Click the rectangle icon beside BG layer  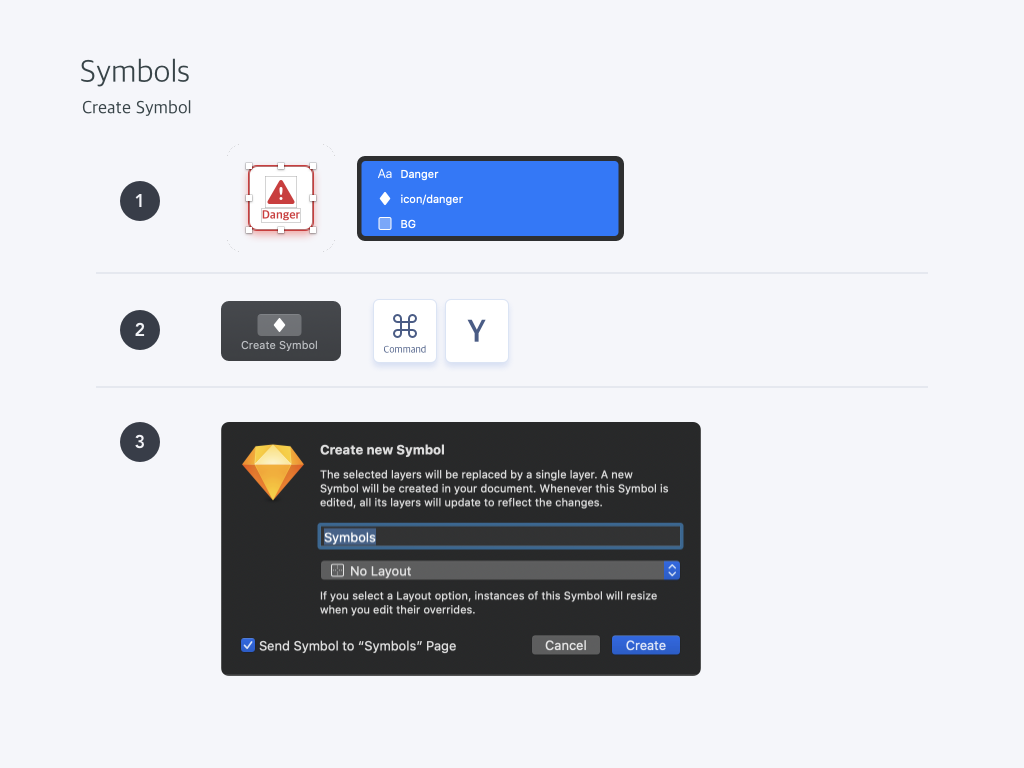[x=385, y=223]
